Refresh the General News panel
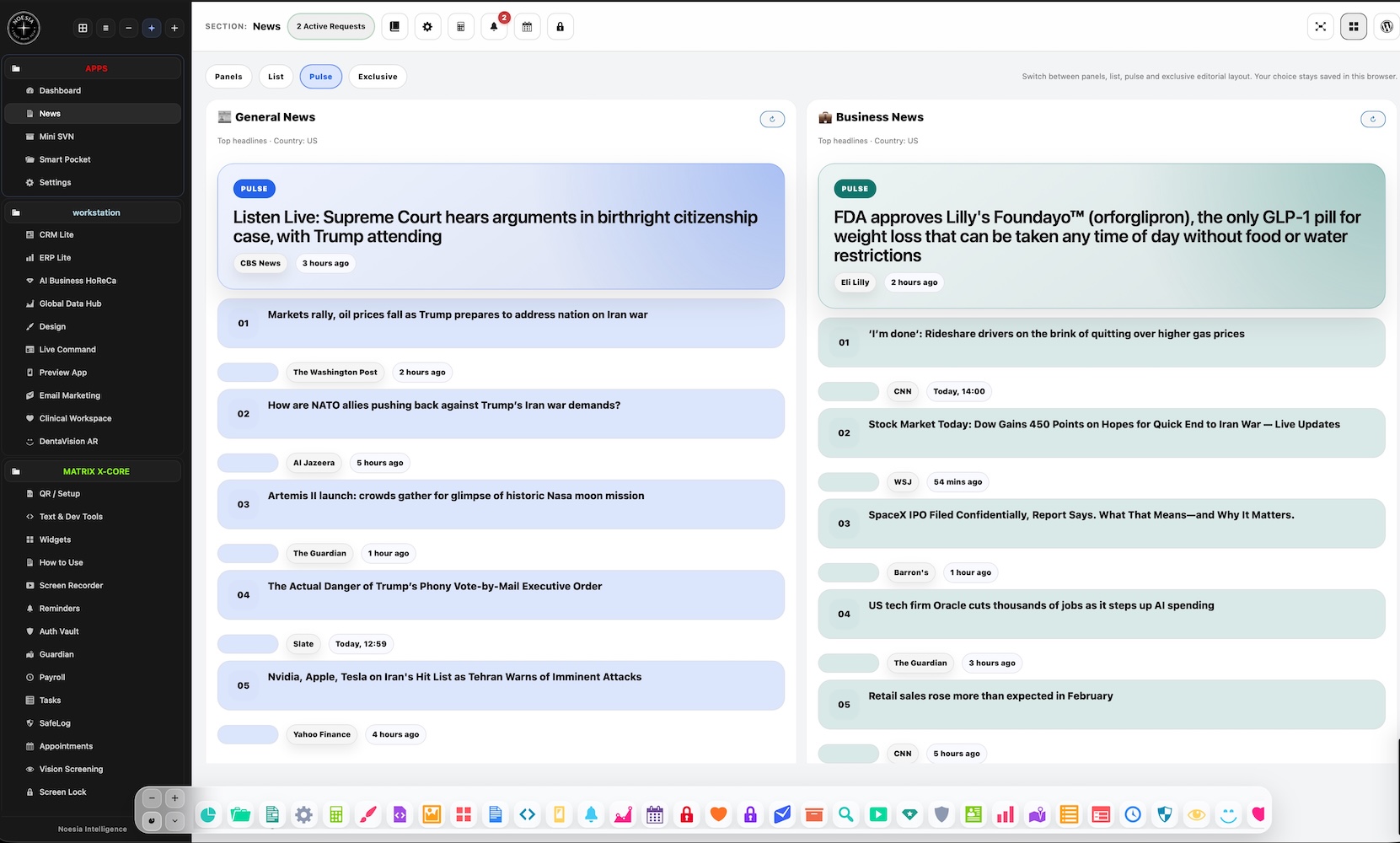The height and width of the screenshot is (843, 1400). pos(772,119)
